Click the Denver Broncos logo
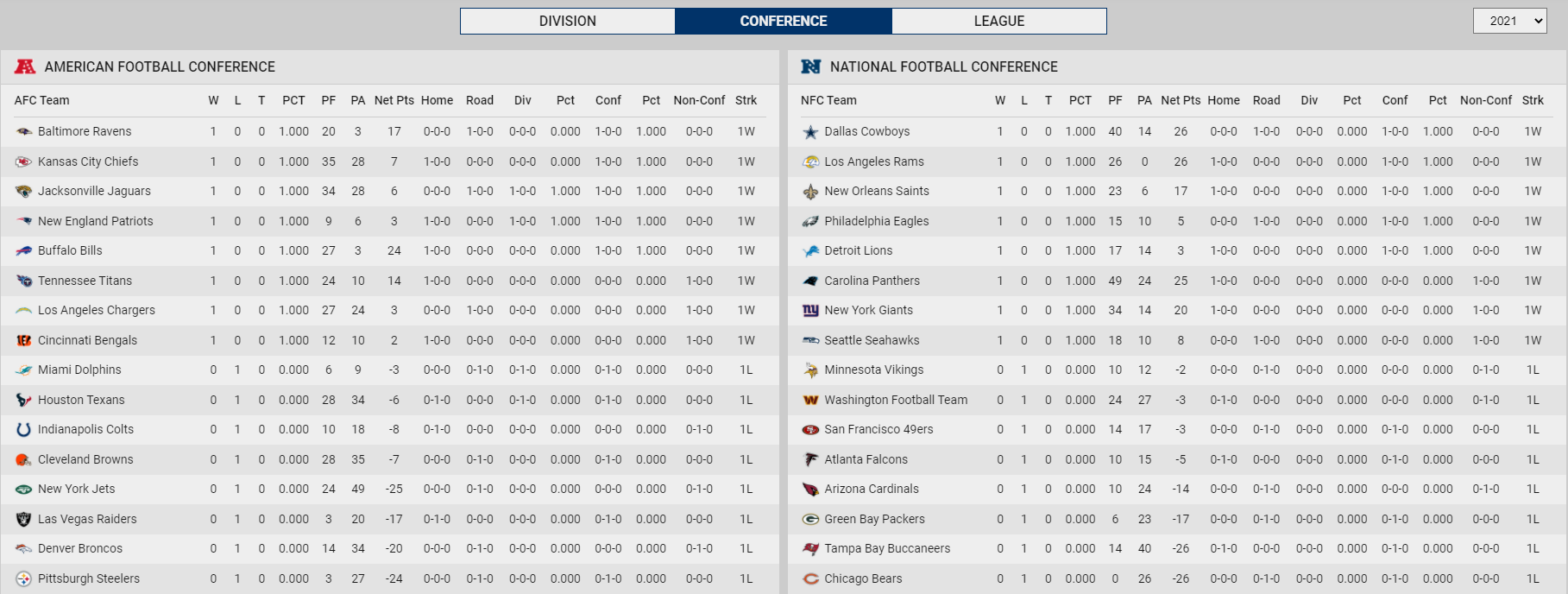The height and width of the screenshot is (594, 1568). point(24,549)
